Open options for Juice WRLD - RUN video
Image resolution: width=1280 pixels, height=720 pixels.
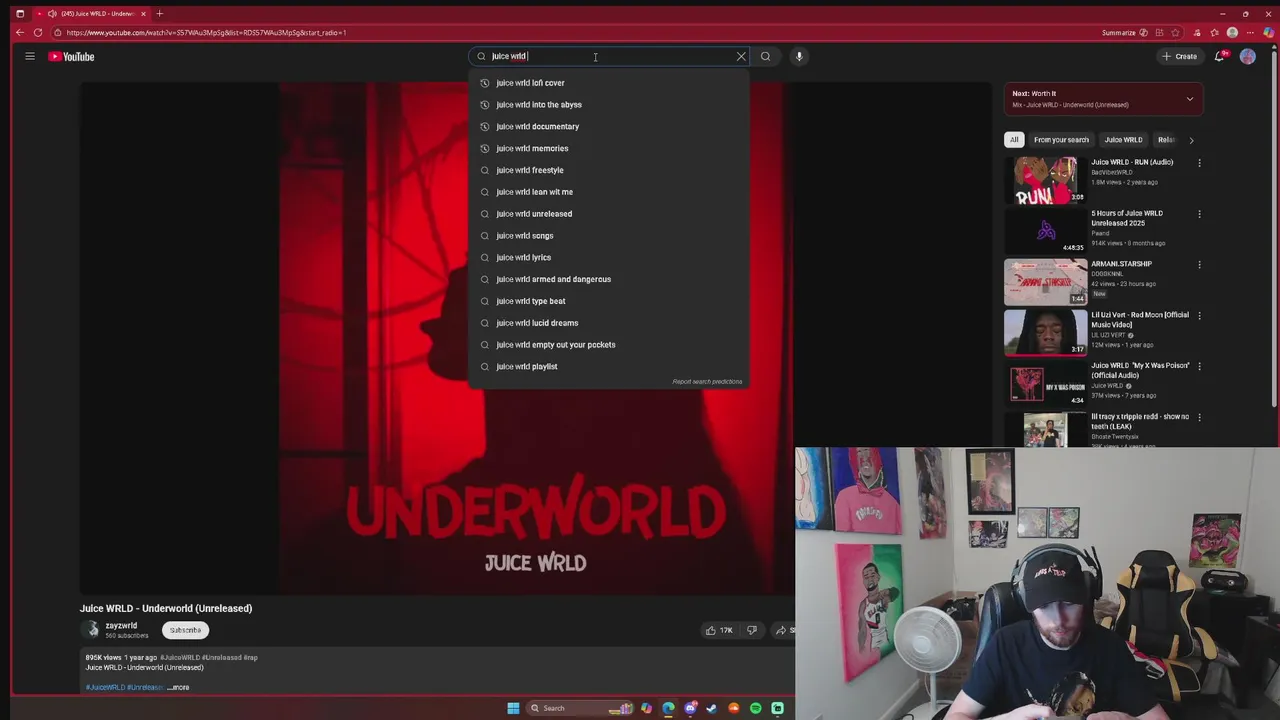(1199, 163)
